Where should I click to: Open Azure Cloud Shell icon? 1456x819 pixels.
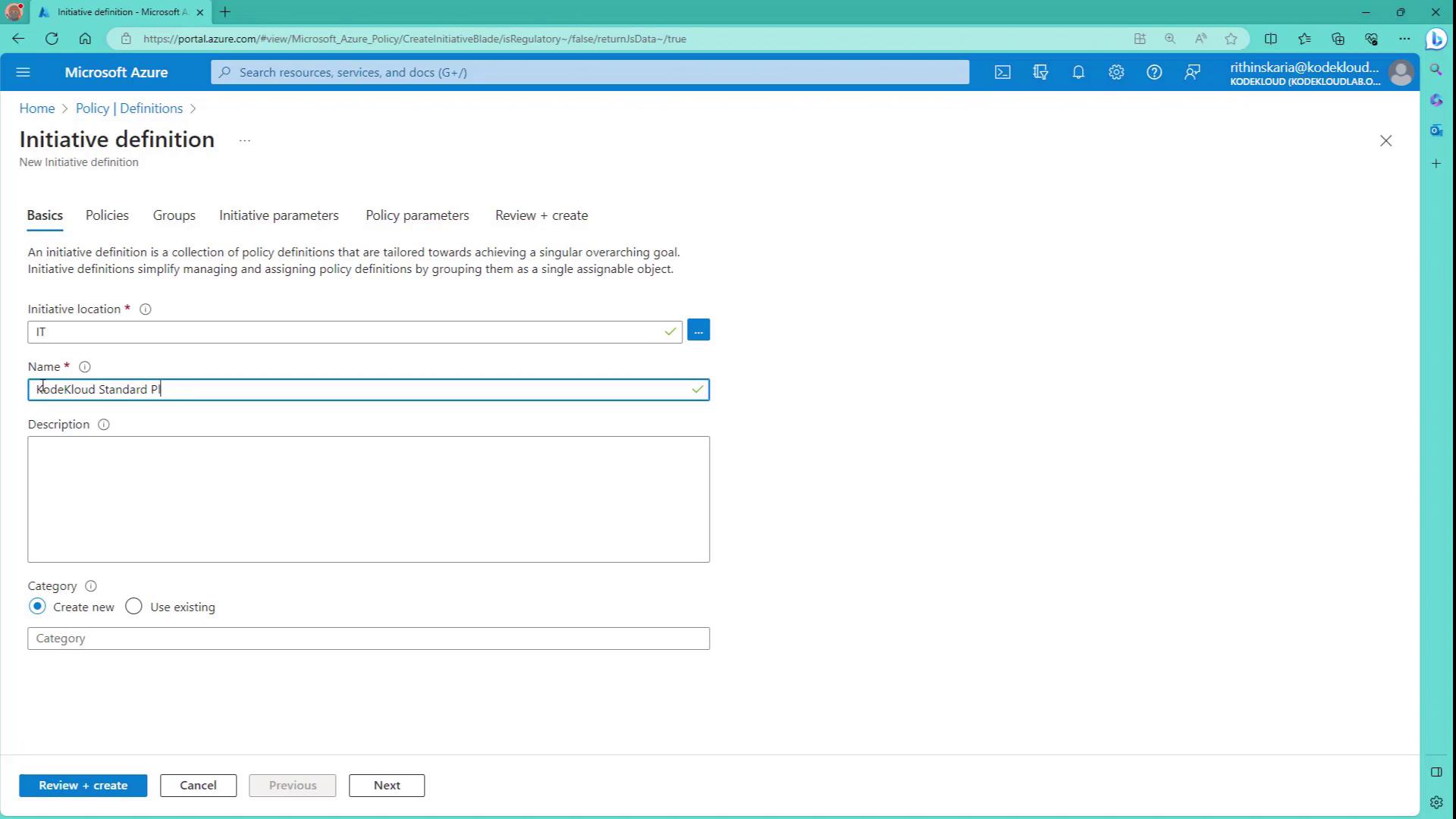pyautogui.click(x=1003, y=73)
